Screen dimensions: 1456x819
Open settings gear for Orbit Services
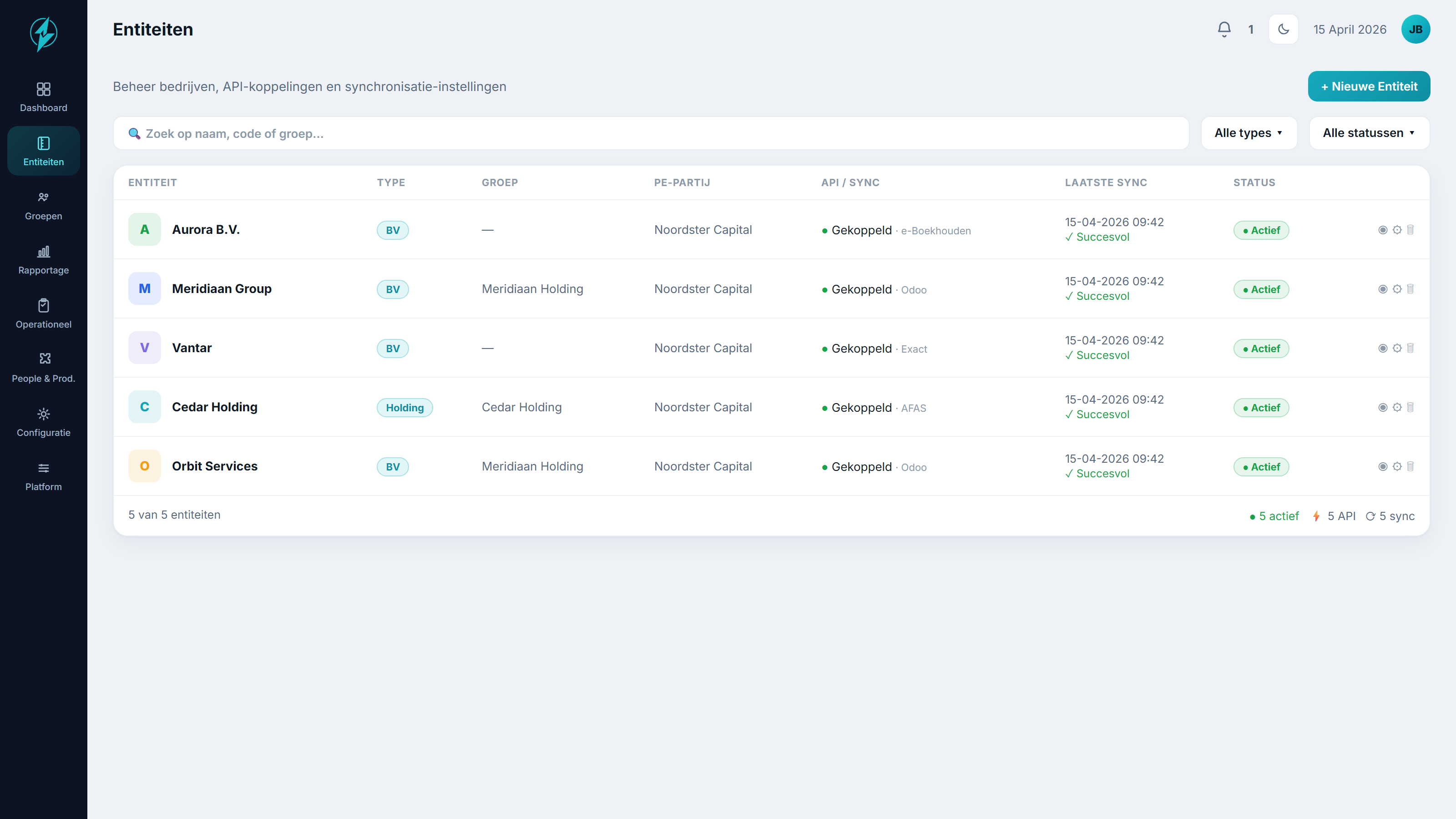(1397, 466)
